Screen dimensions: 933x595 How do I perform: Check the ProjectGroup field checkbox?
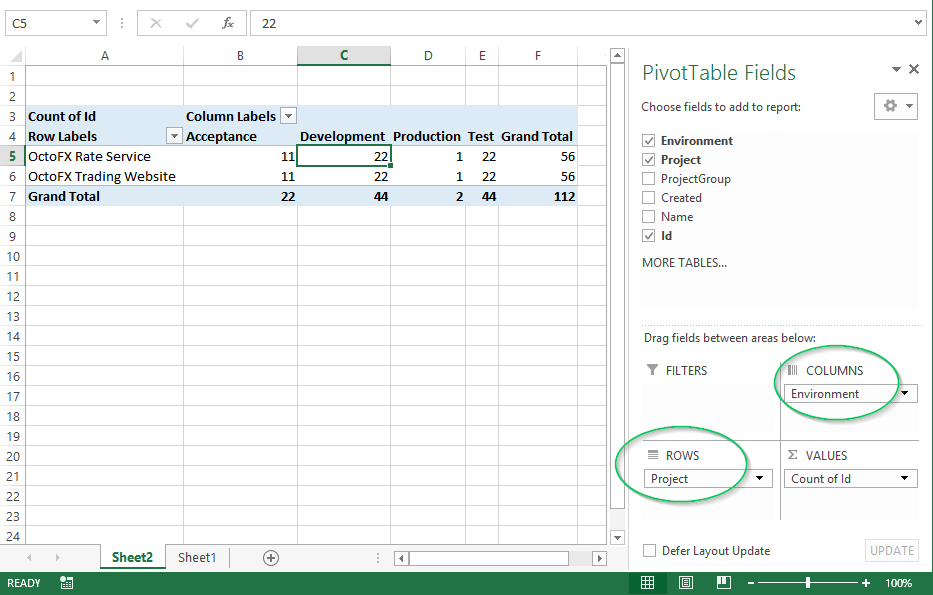649,179
